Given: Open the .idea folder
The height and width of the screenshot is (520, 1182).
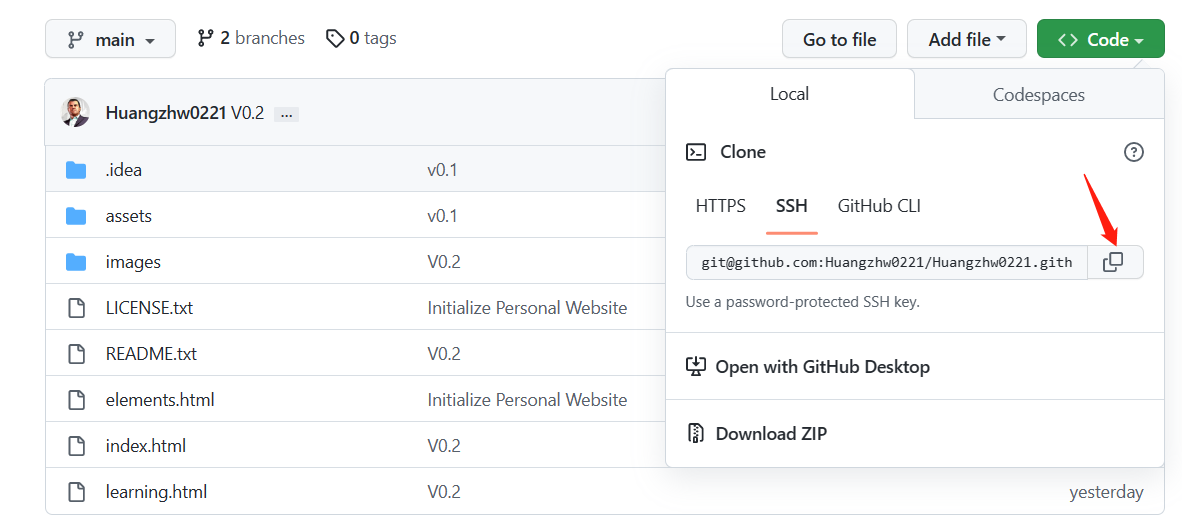Looking at the screenshot, I should coord(124,170).
